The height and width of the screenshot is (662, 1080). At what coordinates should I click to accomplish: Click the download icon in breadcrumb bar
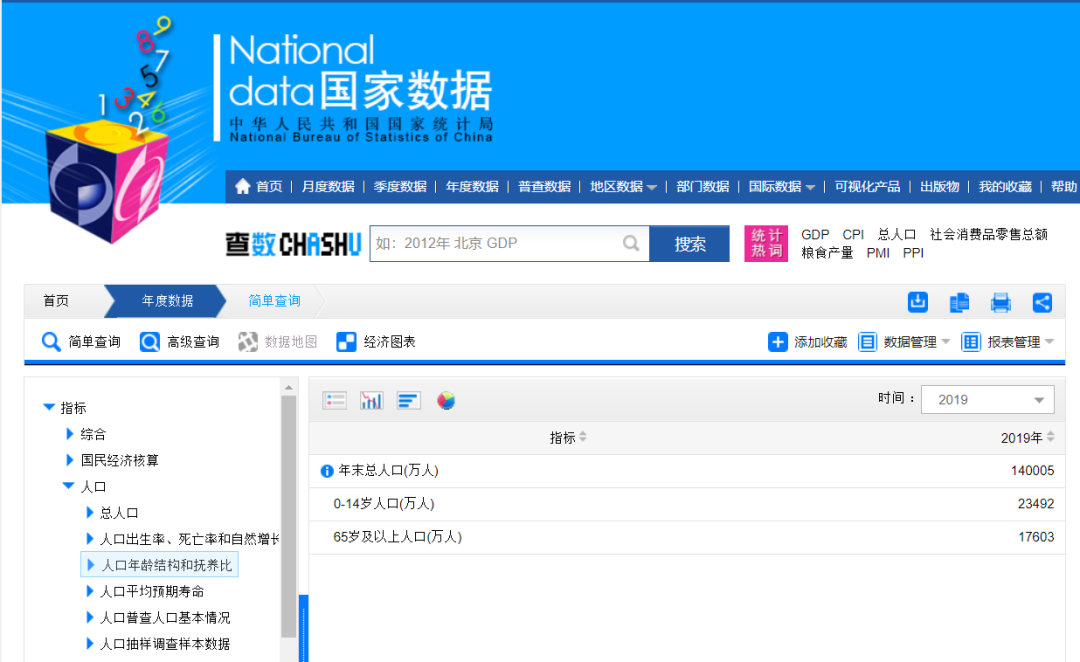[x=917, y=302]
